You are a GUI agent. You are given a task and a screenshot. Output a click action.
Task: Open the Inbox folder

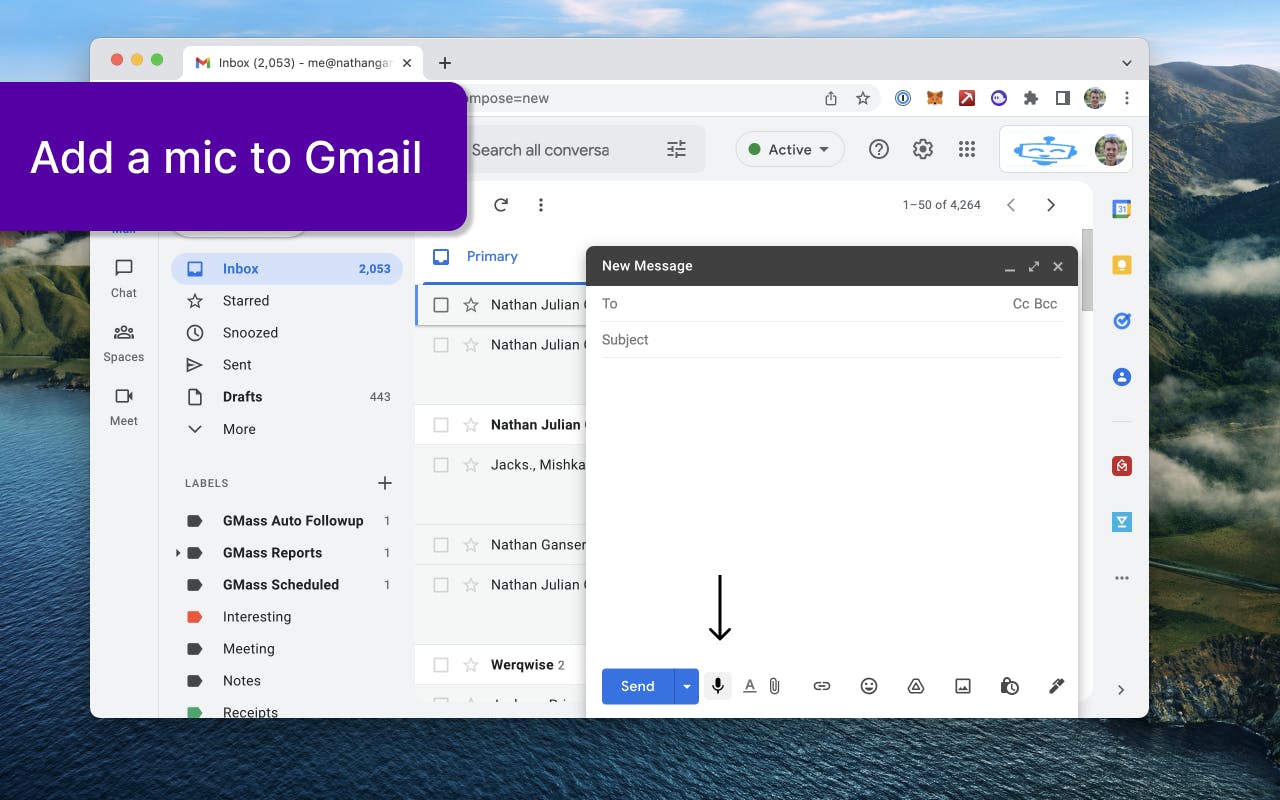287,269
